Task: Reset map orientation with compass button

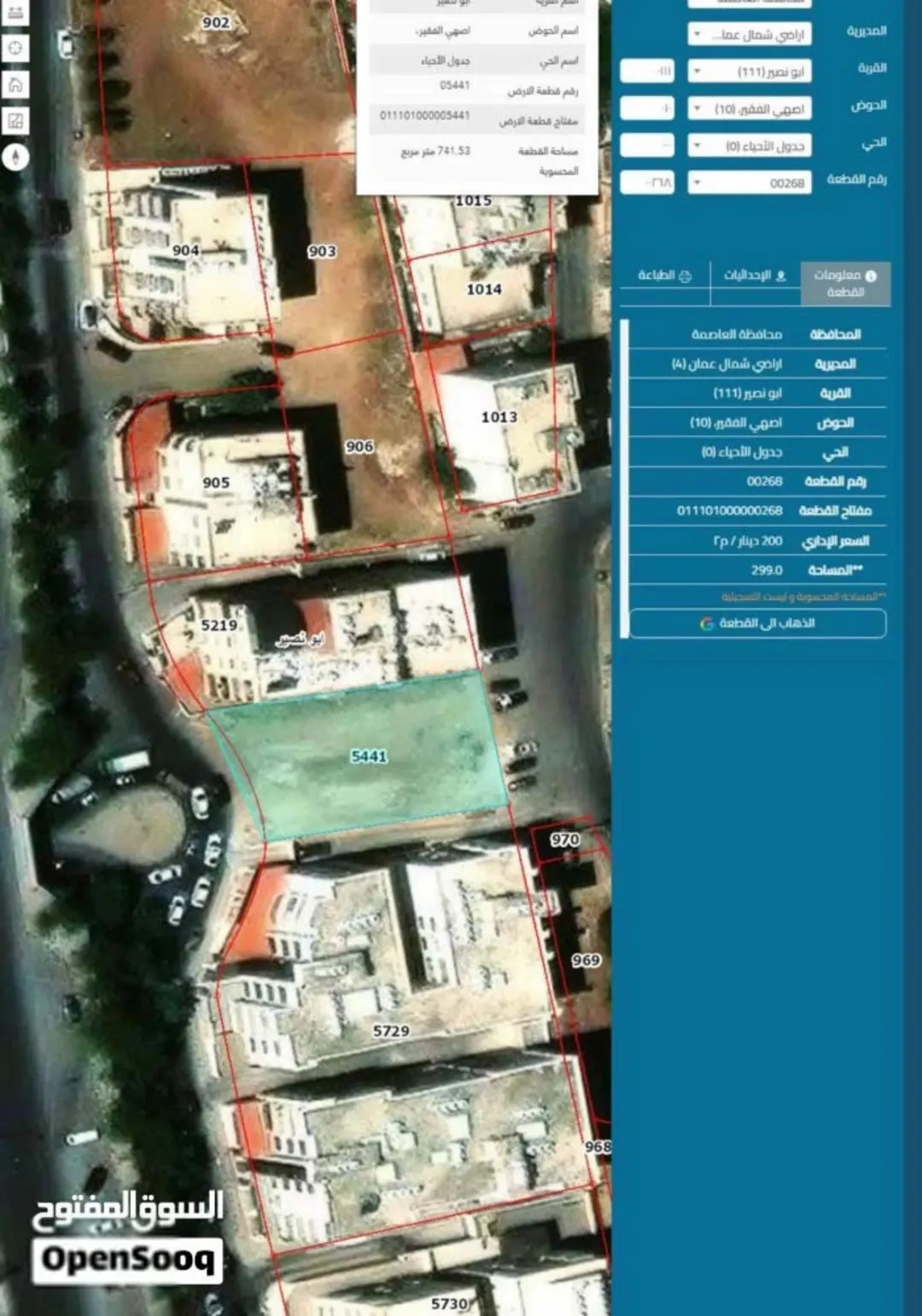Action: [15, 157]
